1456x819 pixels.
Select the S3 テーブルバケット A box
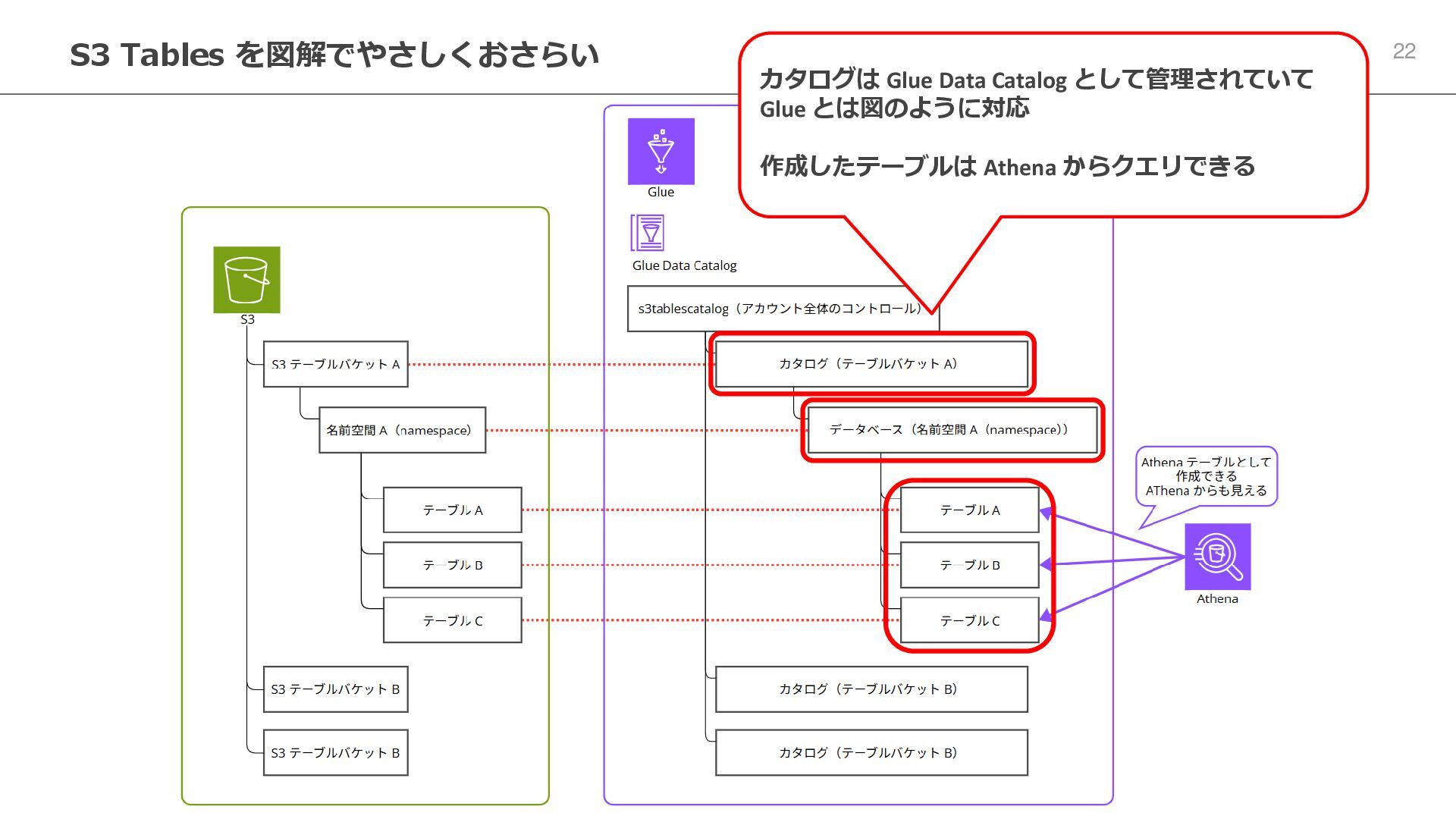pyautogui.click(x=335, y=364)
